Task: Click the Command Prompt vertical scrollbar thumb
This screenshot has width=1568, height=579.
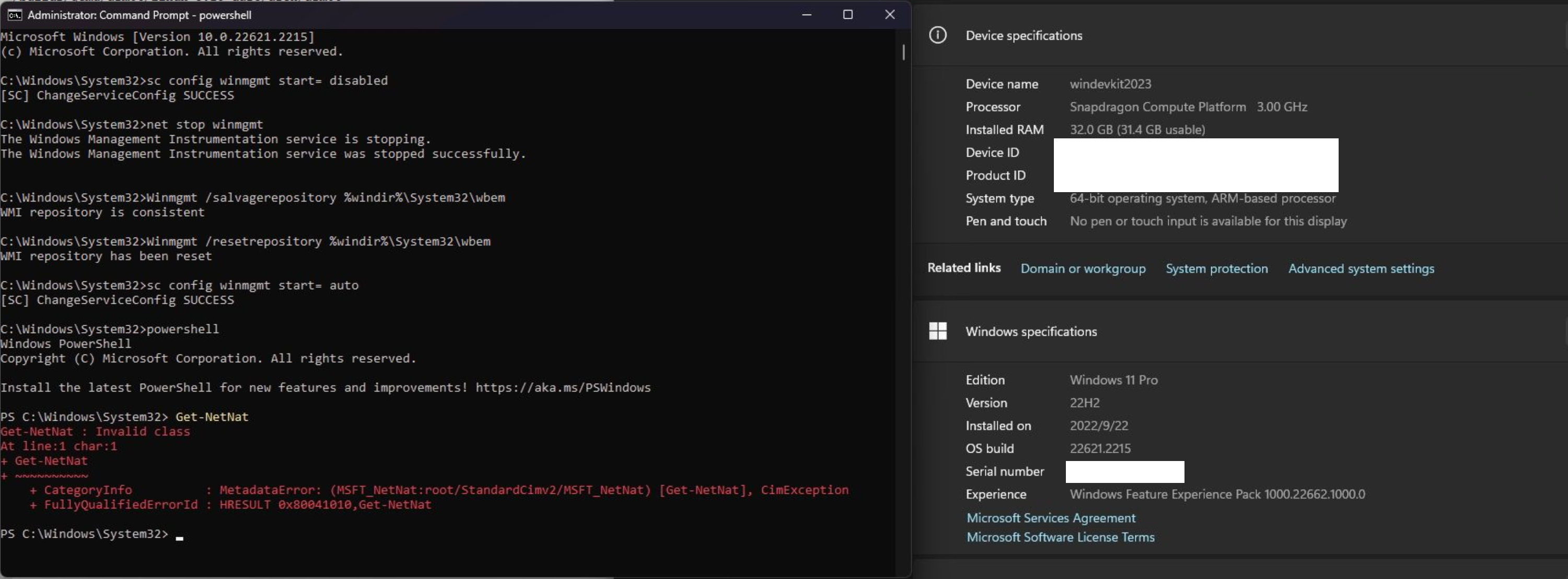Action: pos(903,52)
